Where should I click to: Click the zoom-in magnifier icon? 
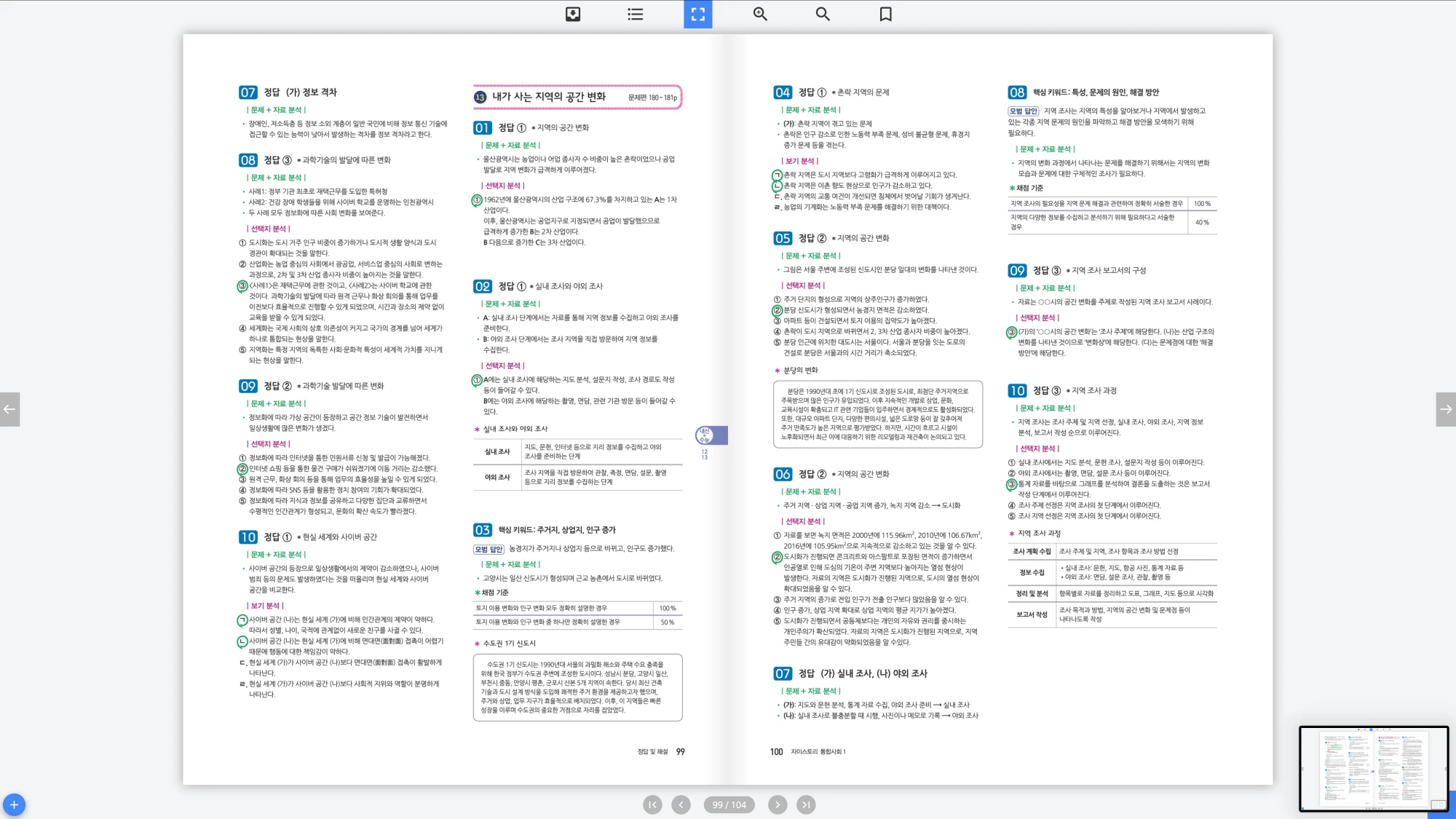(760, 14)
